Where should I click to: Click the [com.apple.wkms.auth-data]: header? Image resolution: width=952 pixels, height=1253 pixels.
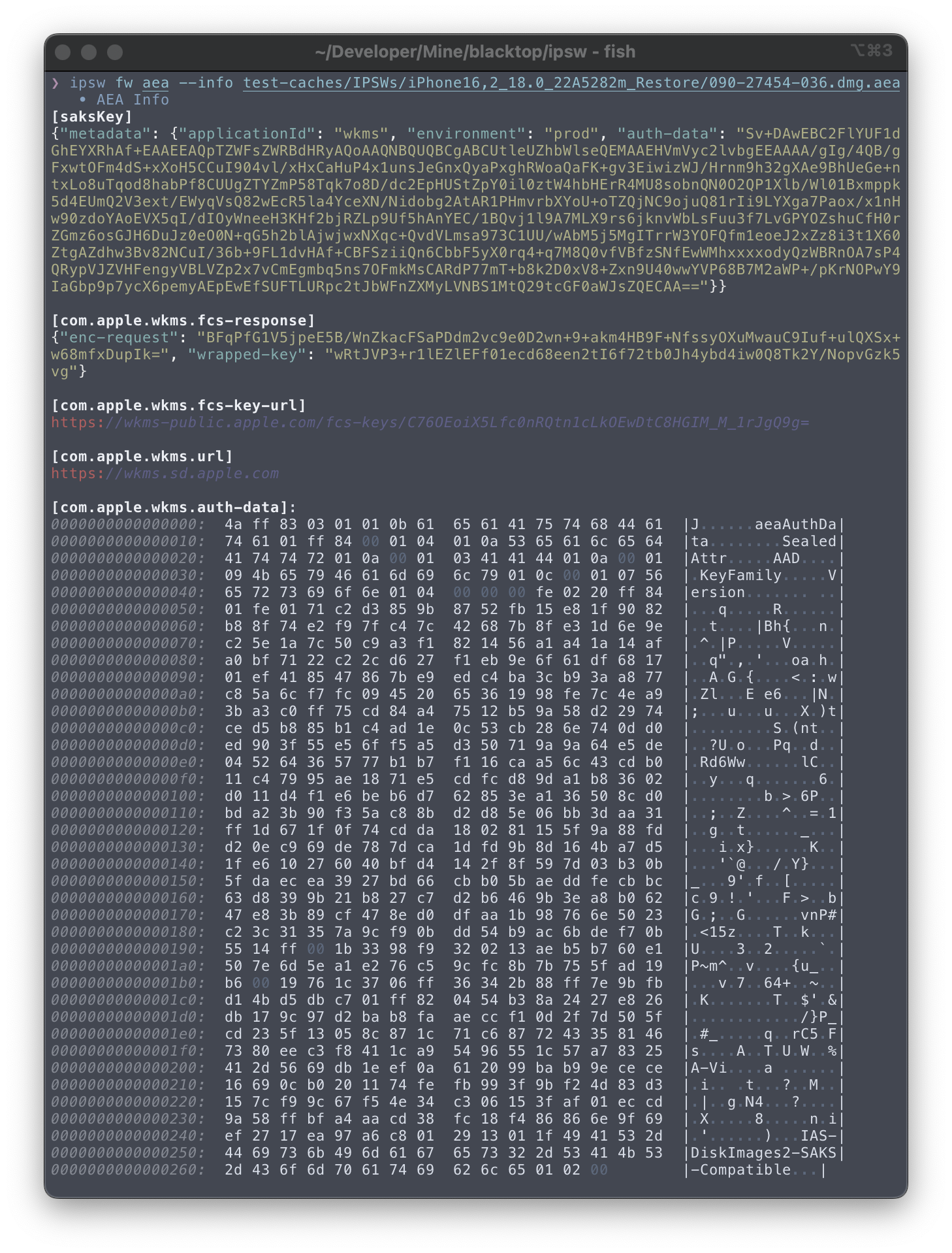tap(174, 508)
